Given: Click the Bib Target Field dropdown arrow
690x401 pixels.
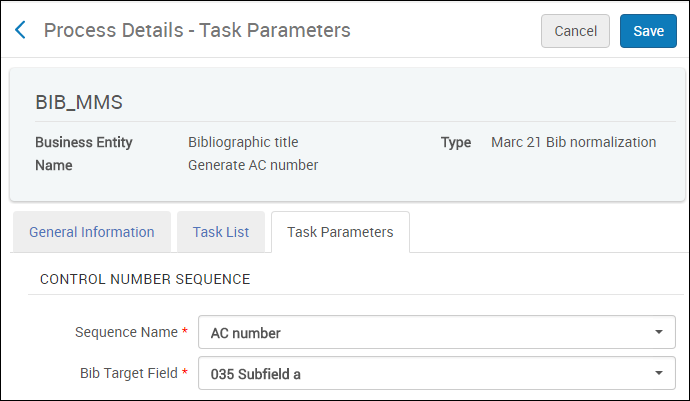Looking at the screenshot, I should [x=658, y=374].
